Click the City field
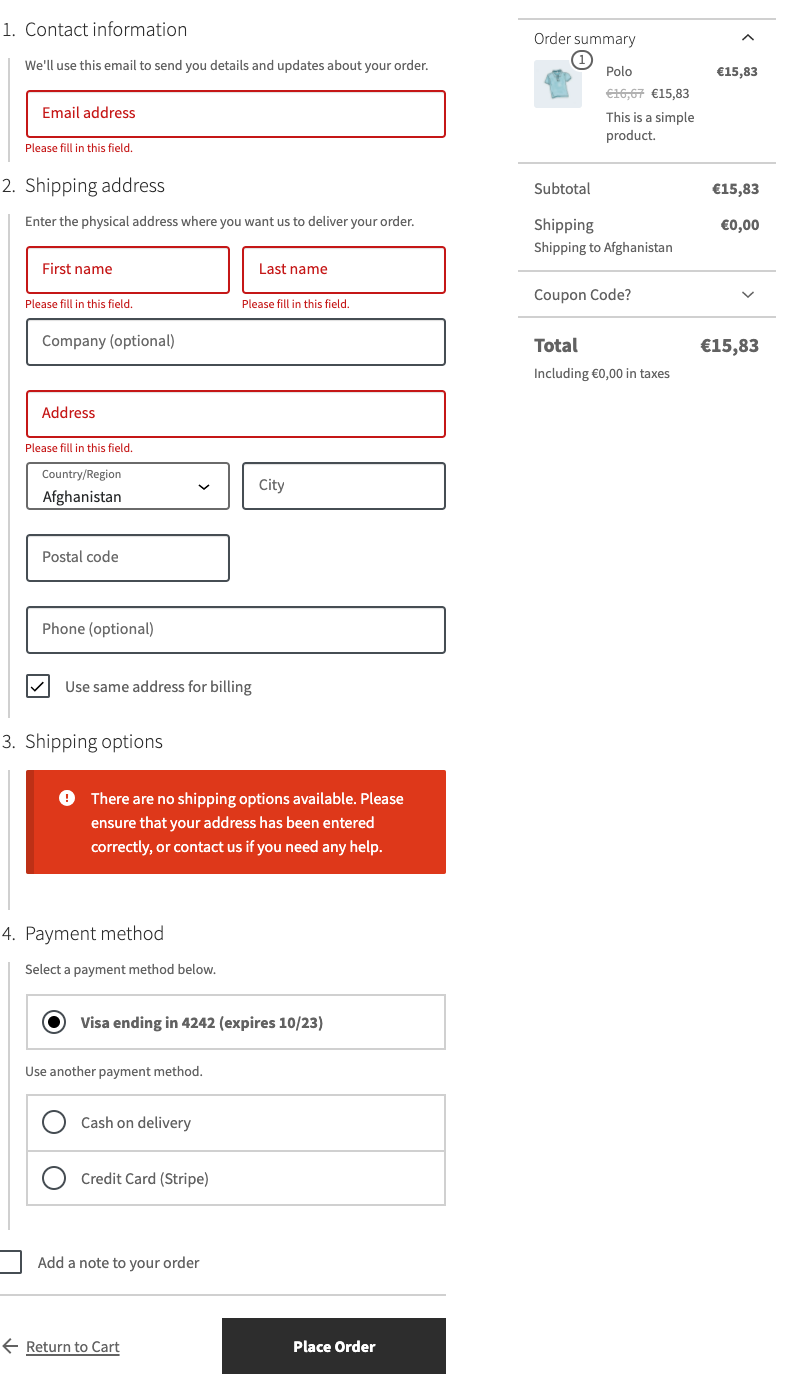The height and width of the screenshot is (1384, 786). pyautogui.click(x=343, y=486)
